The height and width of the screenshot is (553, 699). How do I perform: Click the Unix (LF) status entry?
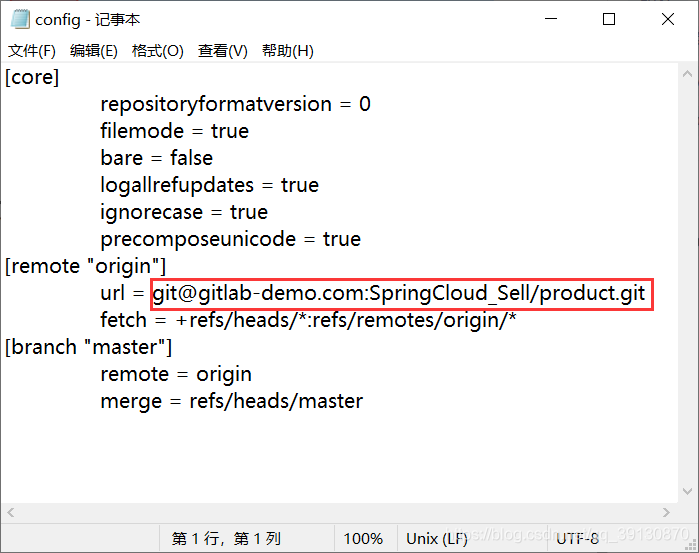[437, 539]
